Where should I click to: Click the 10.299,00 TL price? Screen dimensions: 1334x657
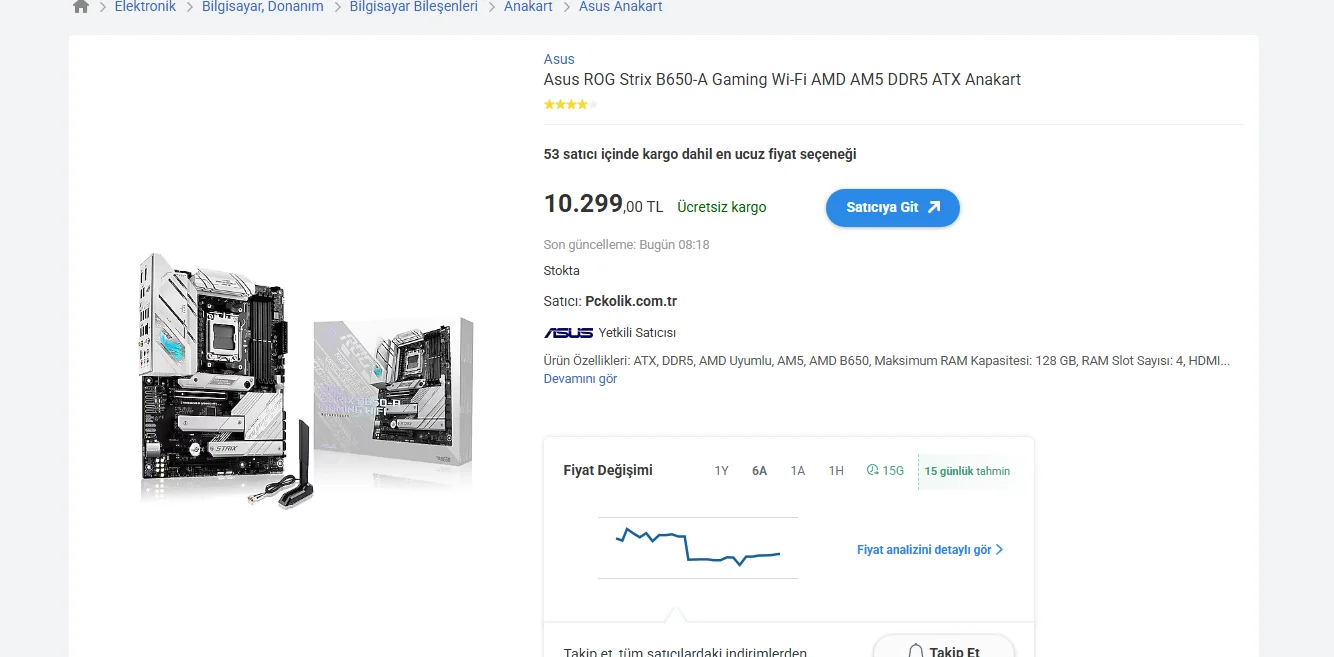(x=603, y=204)
